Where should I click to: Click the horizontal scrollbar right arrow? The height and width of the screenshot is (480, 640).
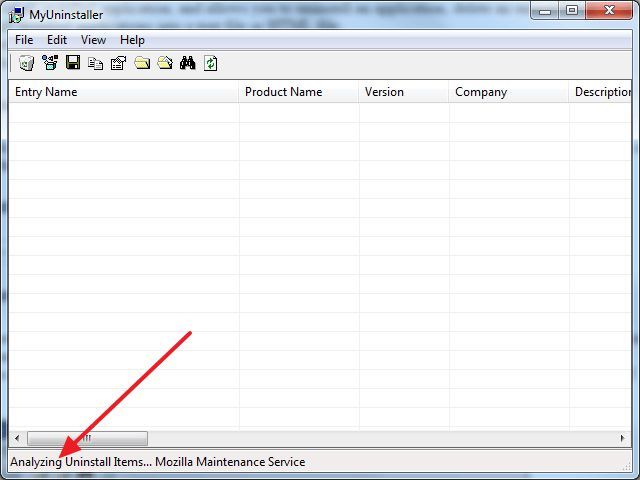(622, 438)
